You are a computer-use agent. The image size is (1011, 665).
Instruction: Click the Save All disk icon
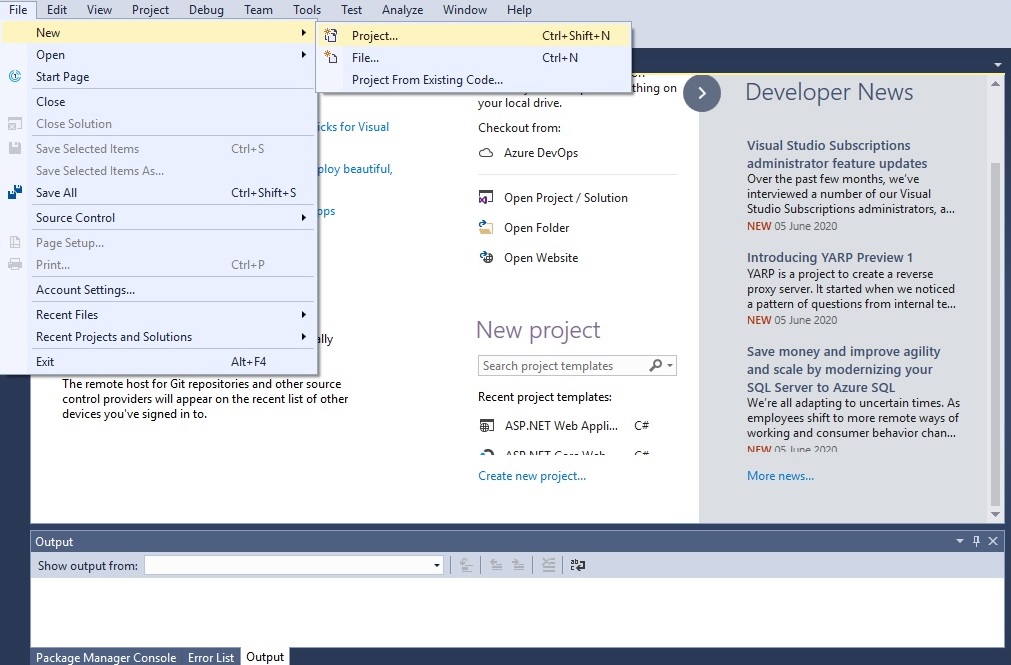(x=15, y=192)
